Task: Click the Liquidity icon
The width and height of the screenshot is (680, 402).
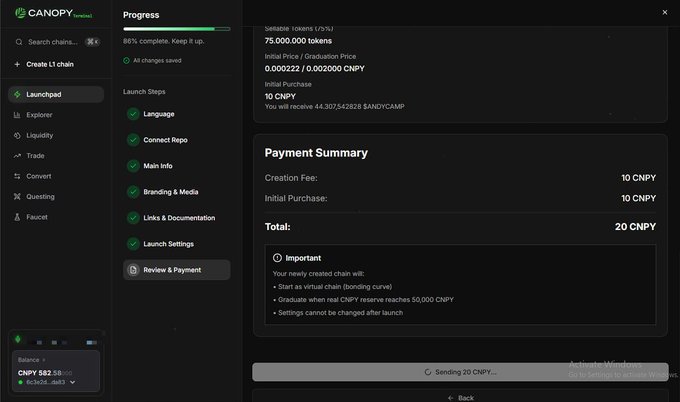Action: coord(17,135)
